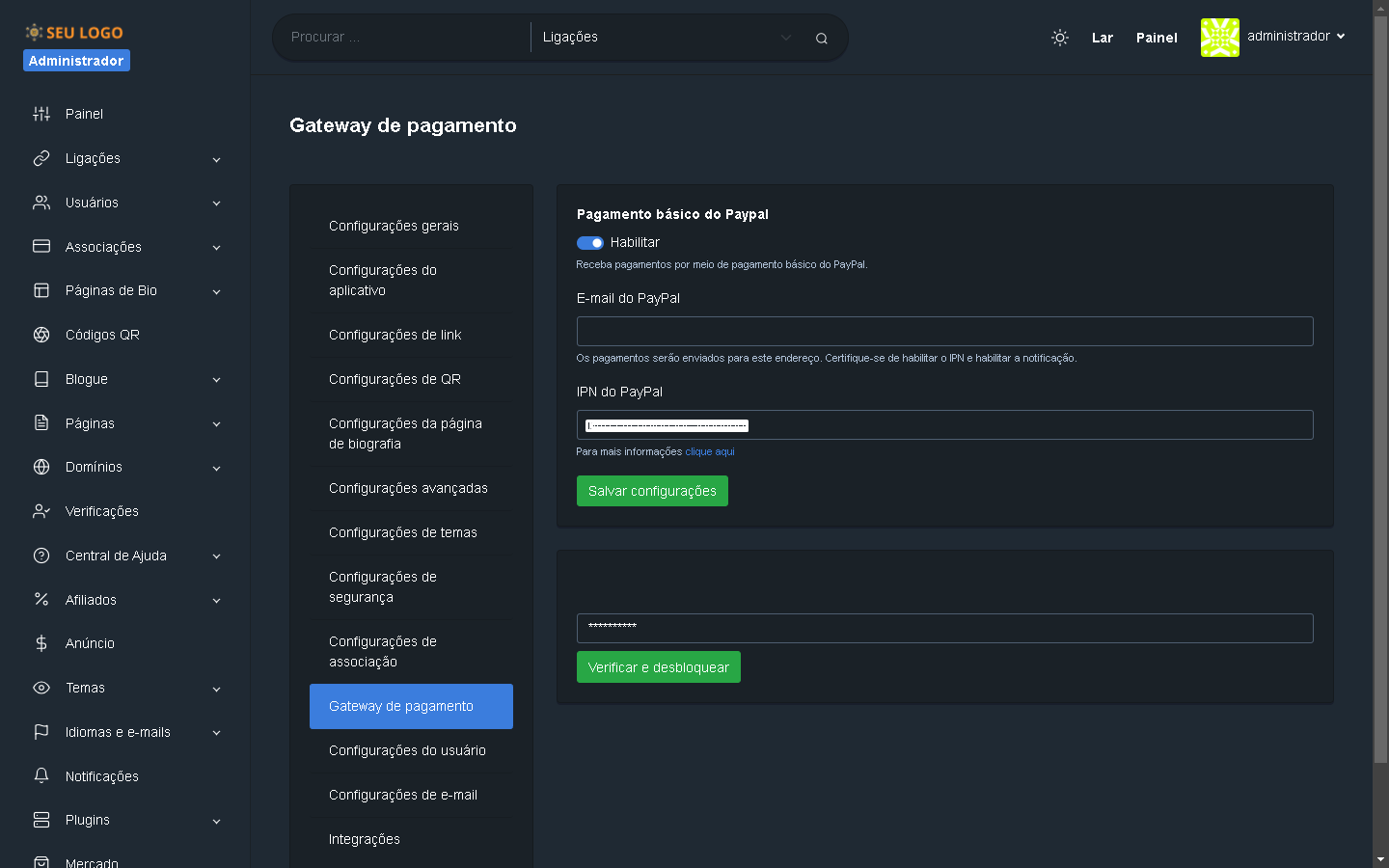Follow the "clique aqui" link
This screenshot has width=1389, height=868.
pyautogui.click(x=709, y=451)
